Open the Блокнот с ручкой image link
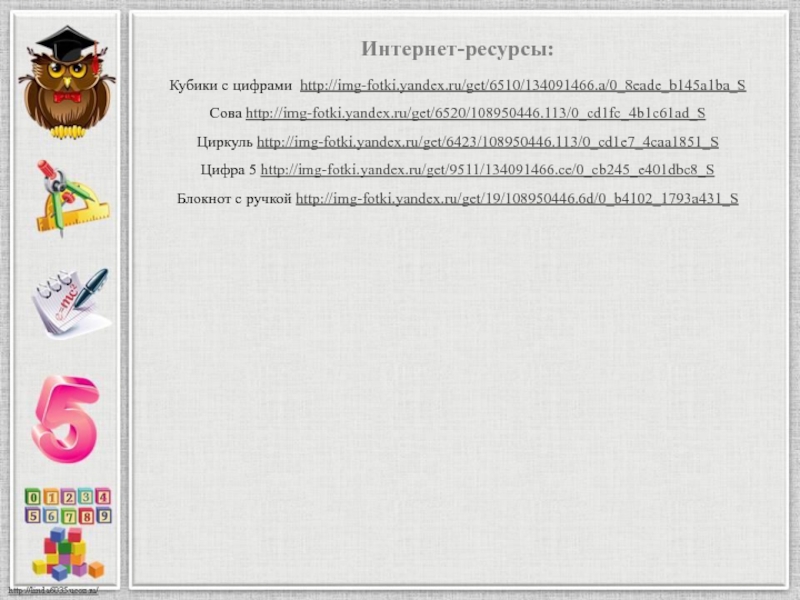The height and width of the screenshot is (600, 800). point(517,198)
